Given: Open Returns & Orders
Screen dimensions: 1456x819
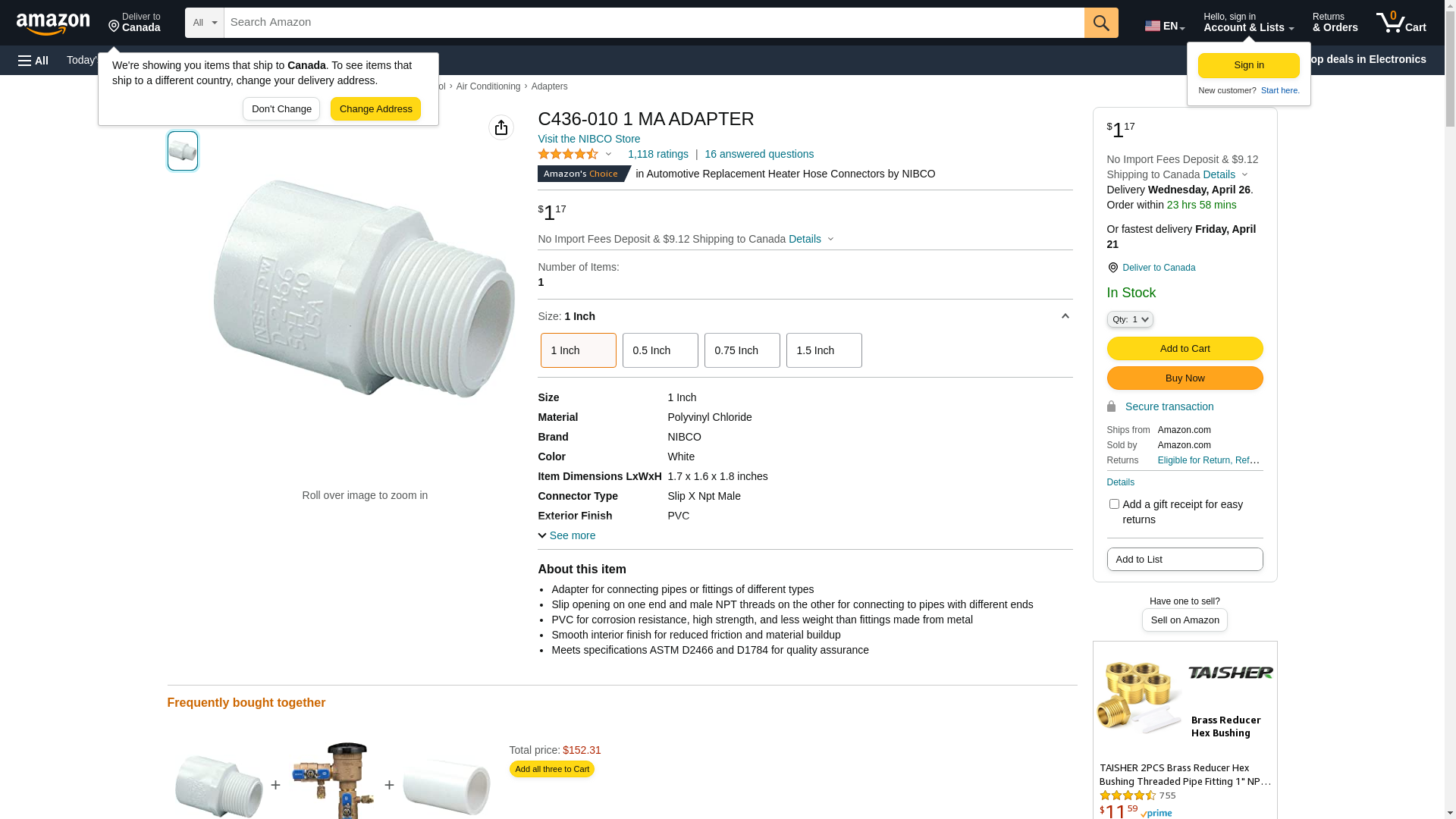Looking at the screenshot, I should [x=1335, y=23].
